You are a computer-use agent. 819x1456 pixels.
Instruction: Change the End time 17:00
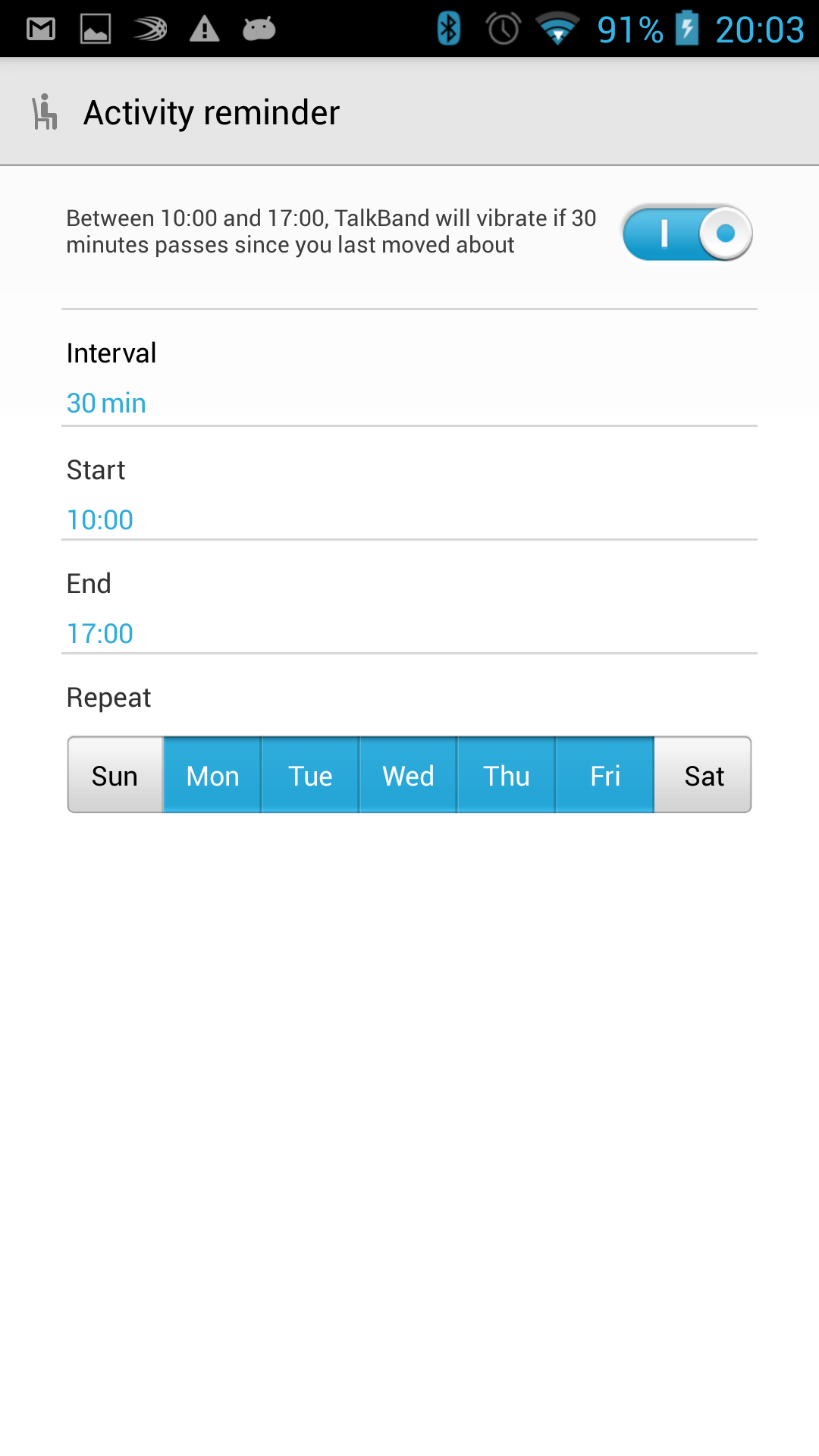coord(409,608)
